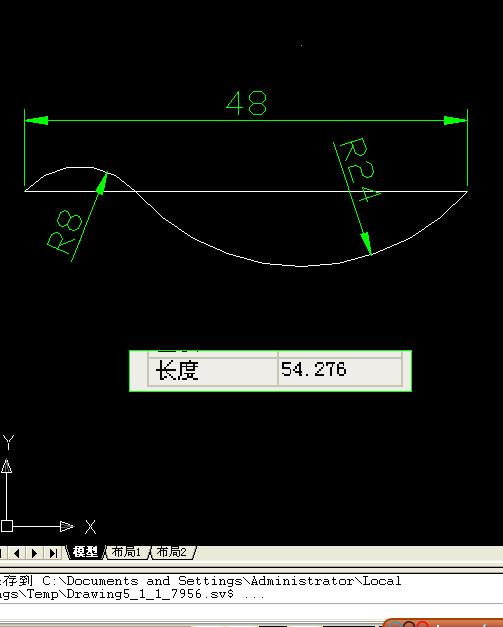The width and height of the screenshot is (503, 627).
Task: Select the R24 radius dimension text
Action: (360, 169)
